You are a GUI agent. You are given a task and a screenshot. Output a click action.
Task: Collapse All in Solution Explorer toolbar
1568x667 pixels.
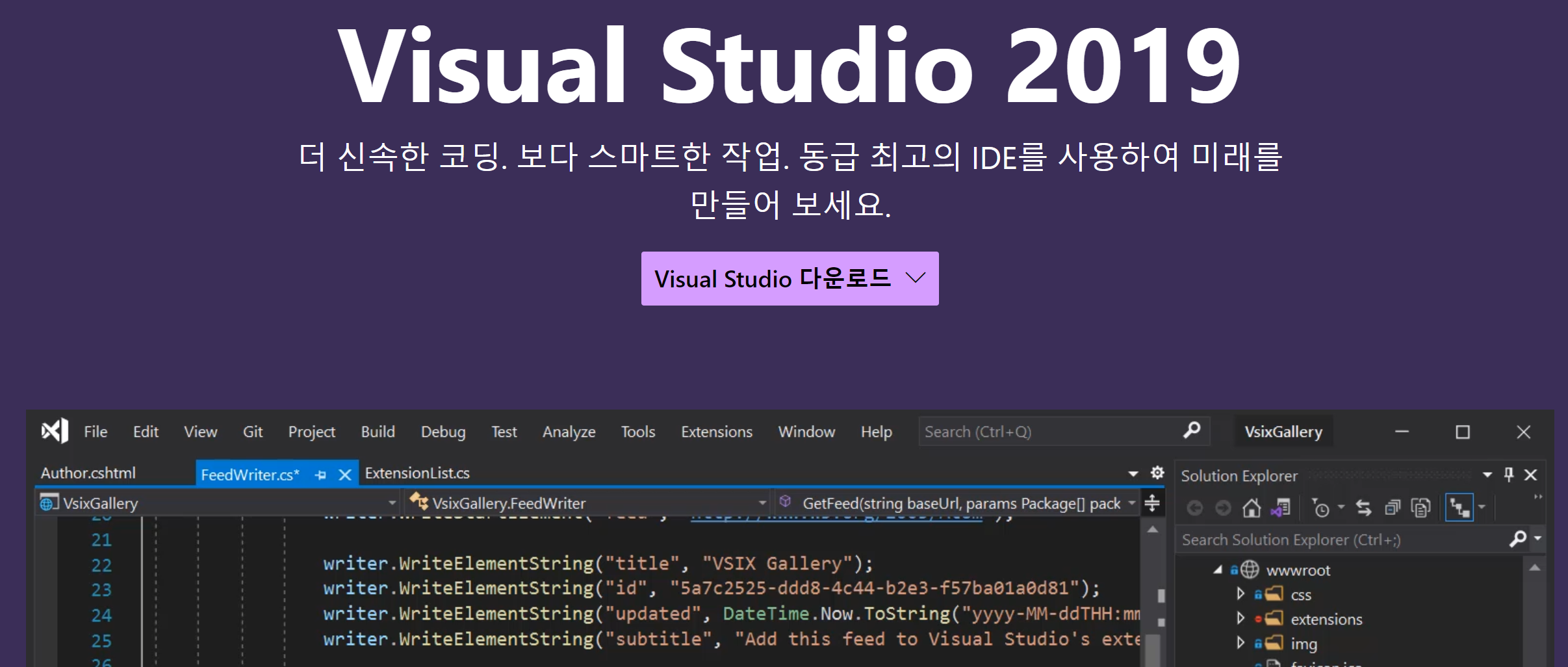tap(1393, 508)
